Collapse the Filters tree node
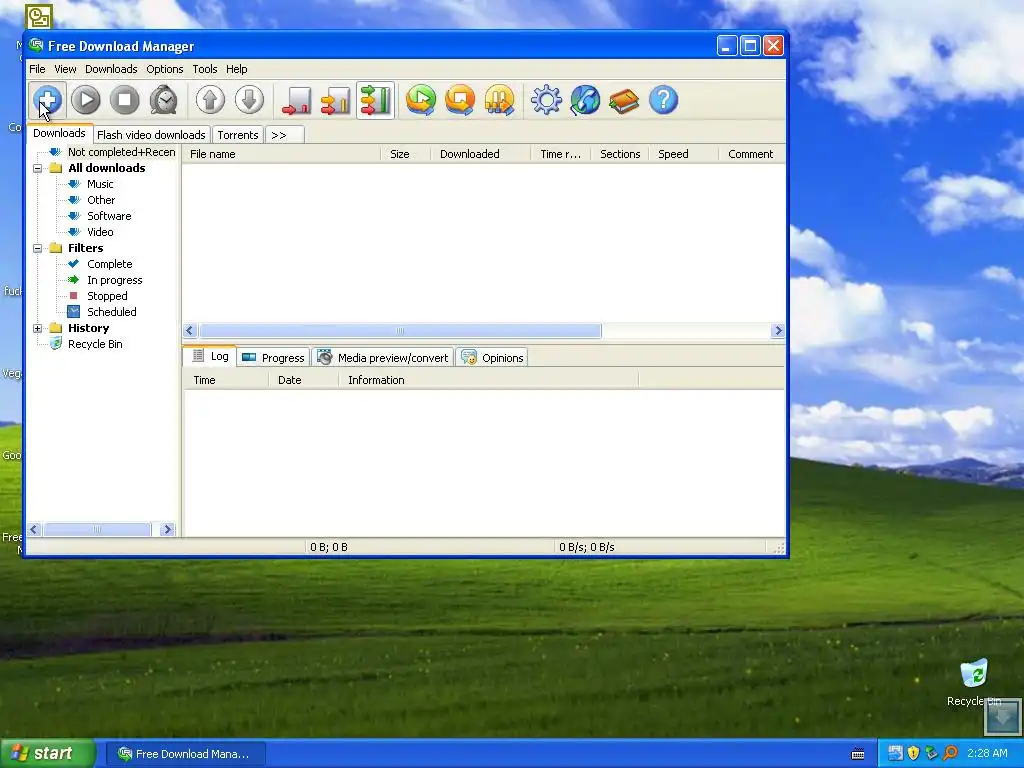 (x=38, y=248)
